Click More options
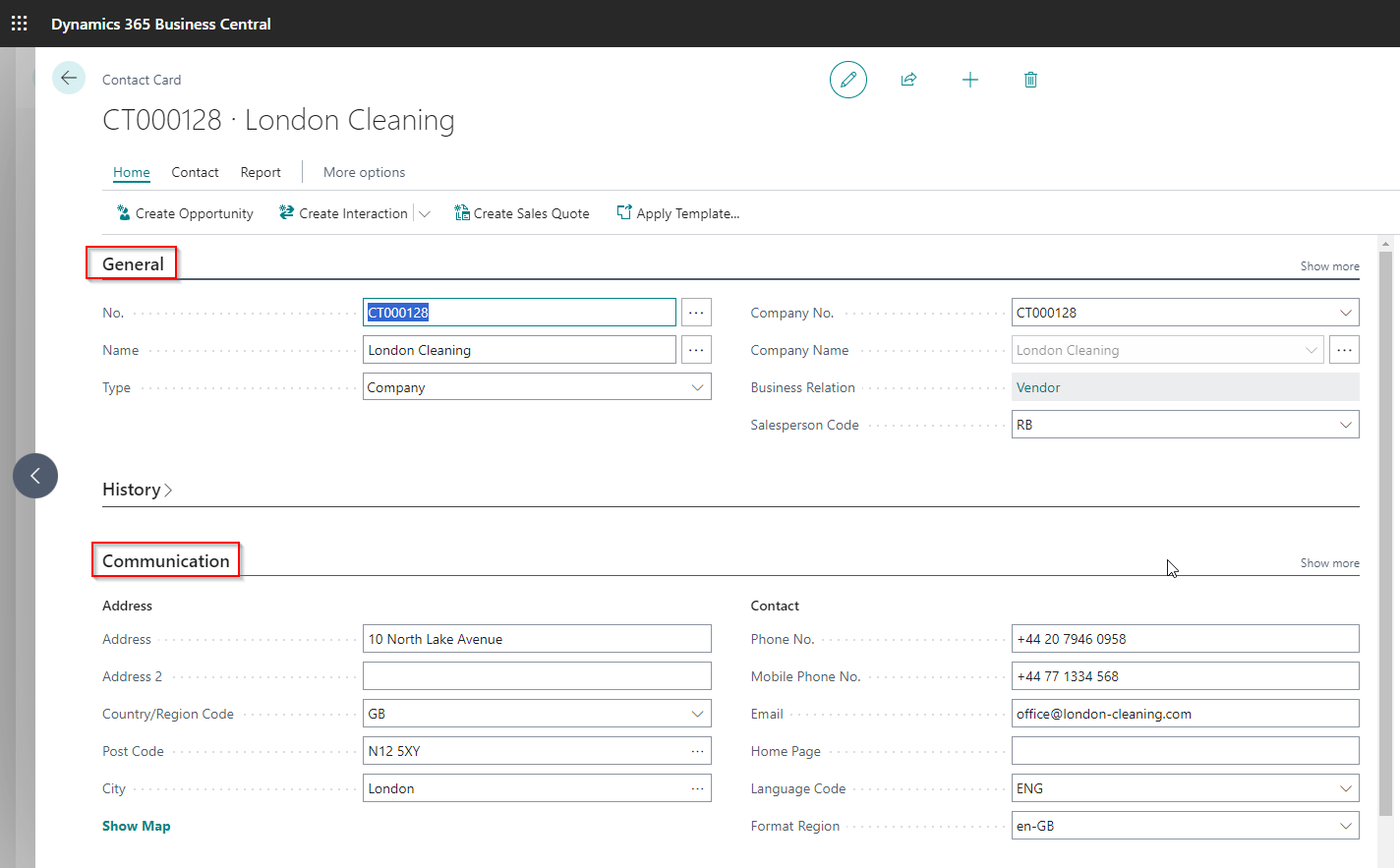This screenshot has height=868, width=1400. coord(364,172)
